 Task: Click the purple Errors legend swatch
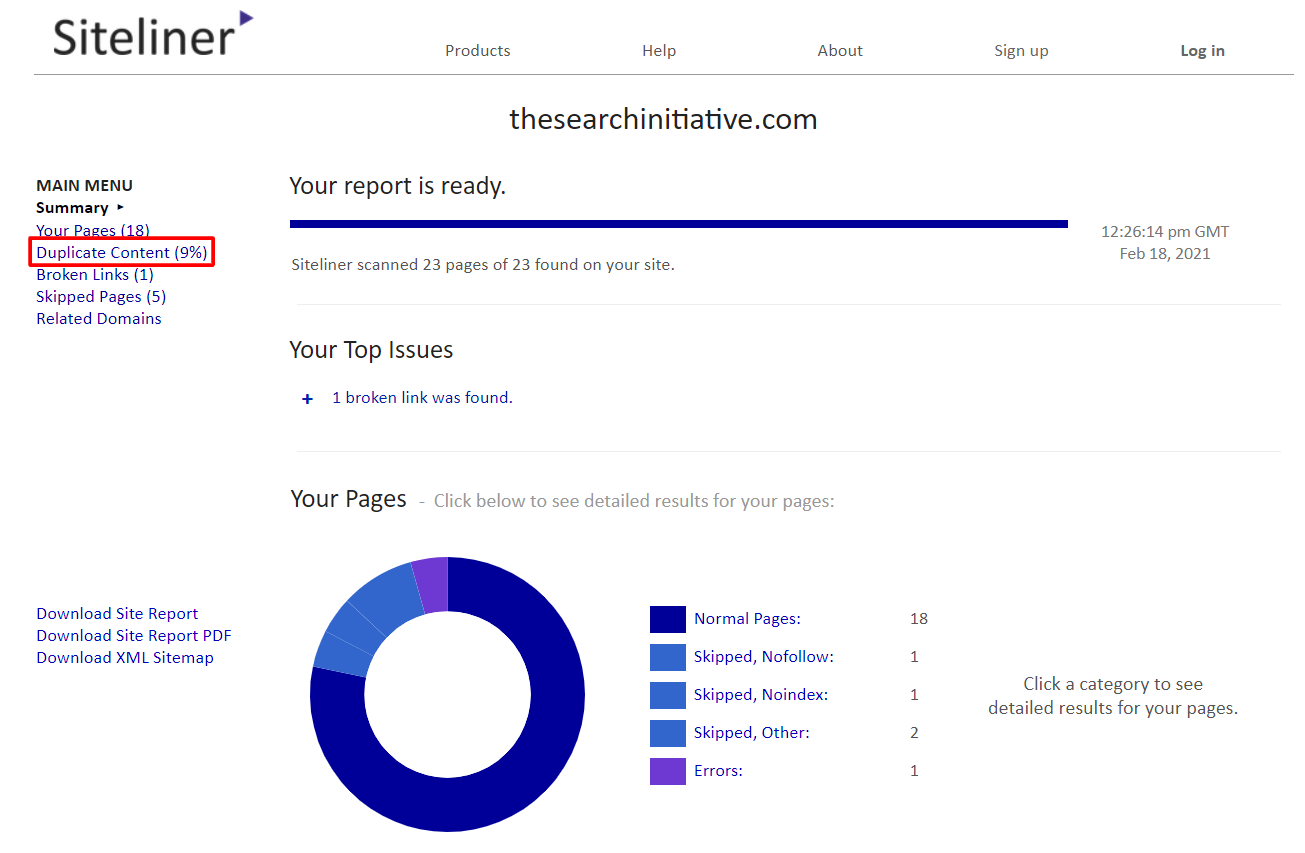667,771
